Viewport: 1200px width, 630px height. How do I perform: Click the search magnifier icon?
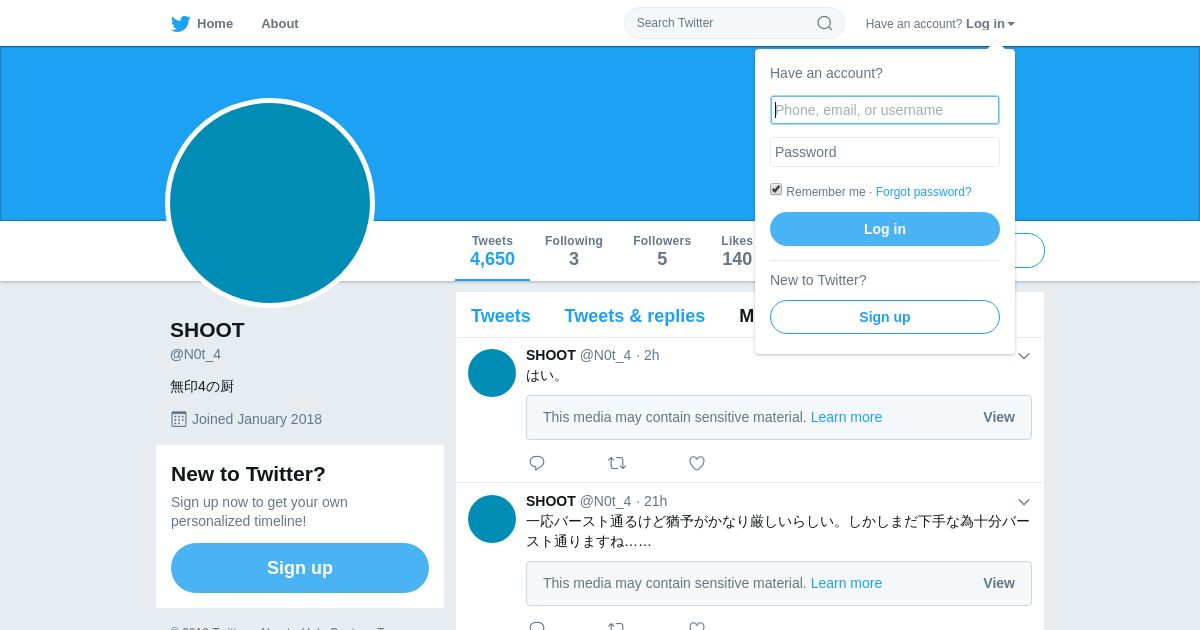click(825, 23)
